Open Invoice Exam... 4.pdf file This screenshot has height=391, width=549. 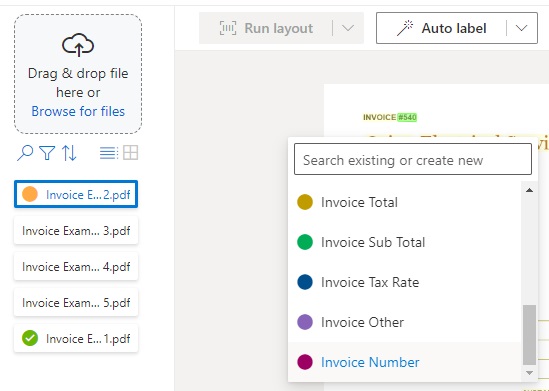[76, 266]
